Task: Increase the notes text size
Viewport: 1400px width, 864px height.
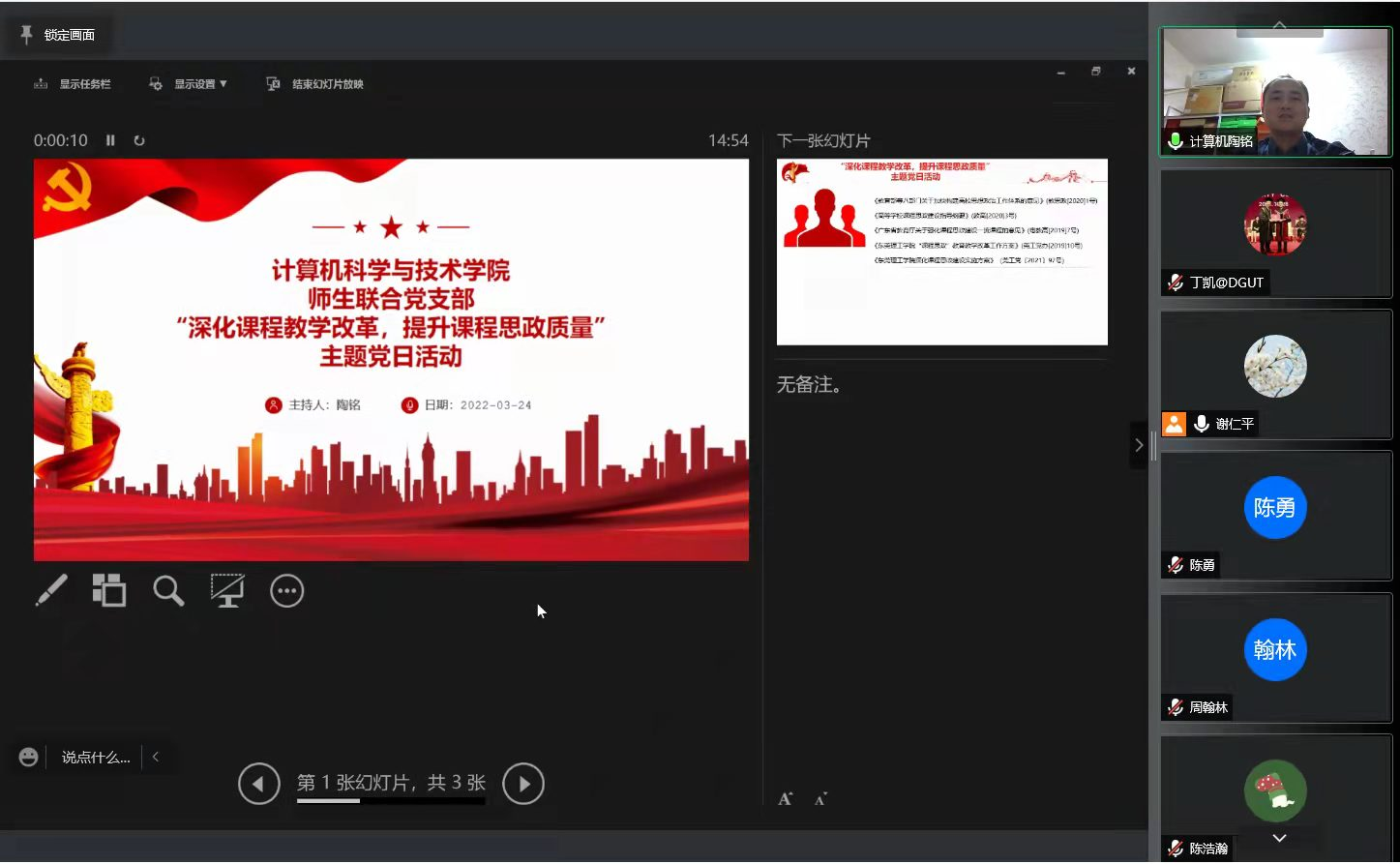Action: coord(786,798)
